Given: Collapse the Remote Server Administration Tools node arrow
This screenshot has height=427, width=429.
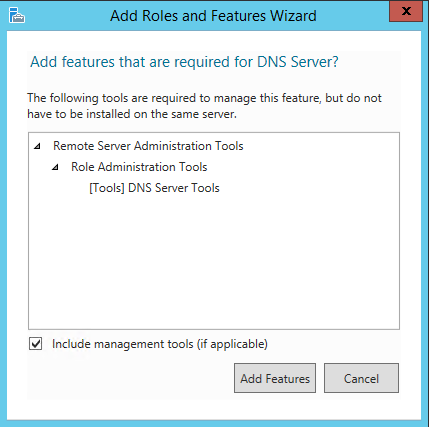Looking at the screenshot, I should pos(37,146).
